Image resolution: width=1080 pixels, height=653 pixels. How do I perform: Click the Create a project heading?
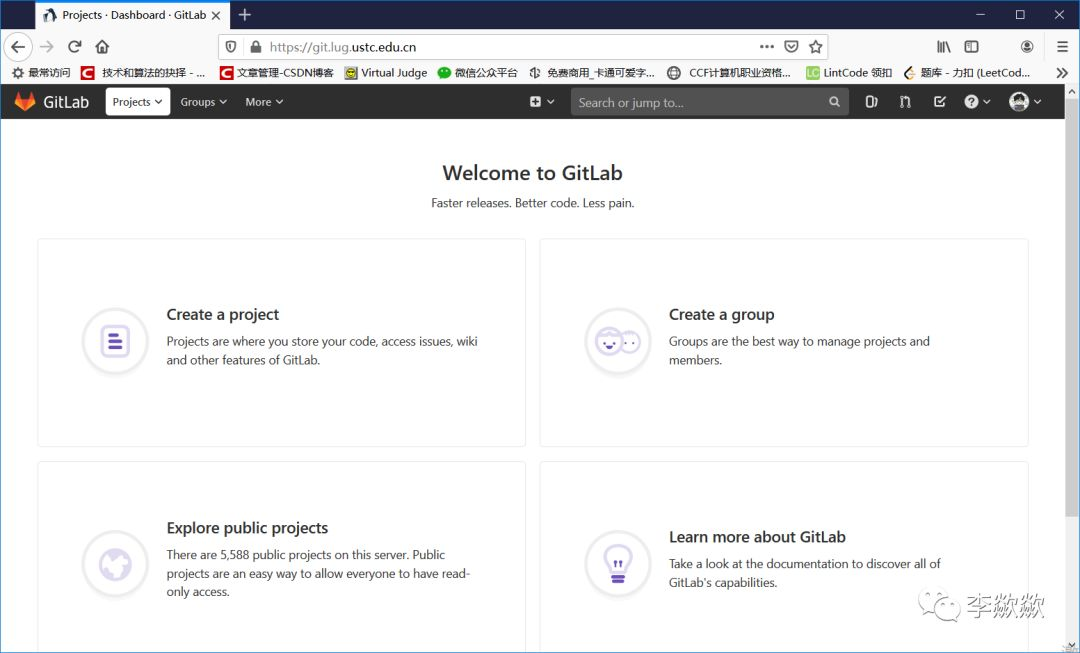point(222,315)
